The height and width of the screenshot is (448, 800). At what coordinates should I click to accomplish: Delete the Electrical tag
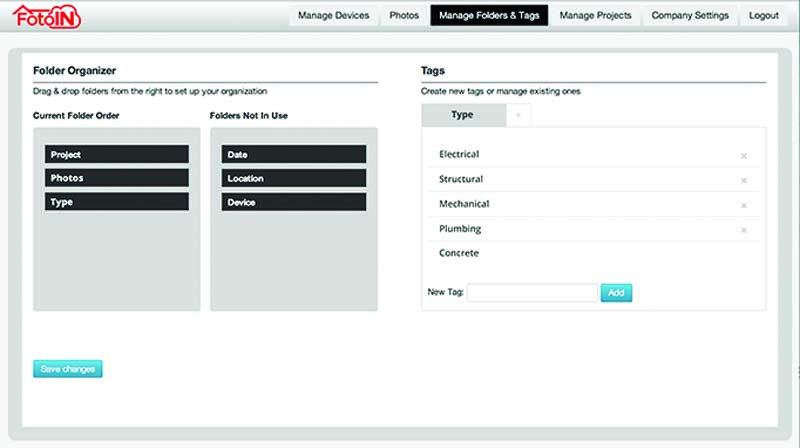[743, 156]
